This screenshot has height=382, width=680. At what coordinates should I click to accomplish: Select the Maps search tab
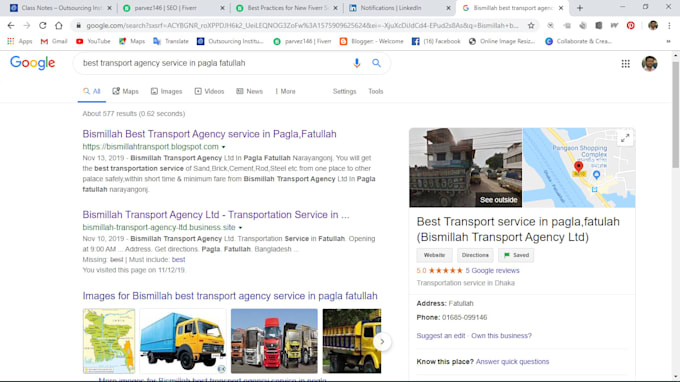pyautogui.click(x=125, y=91)
